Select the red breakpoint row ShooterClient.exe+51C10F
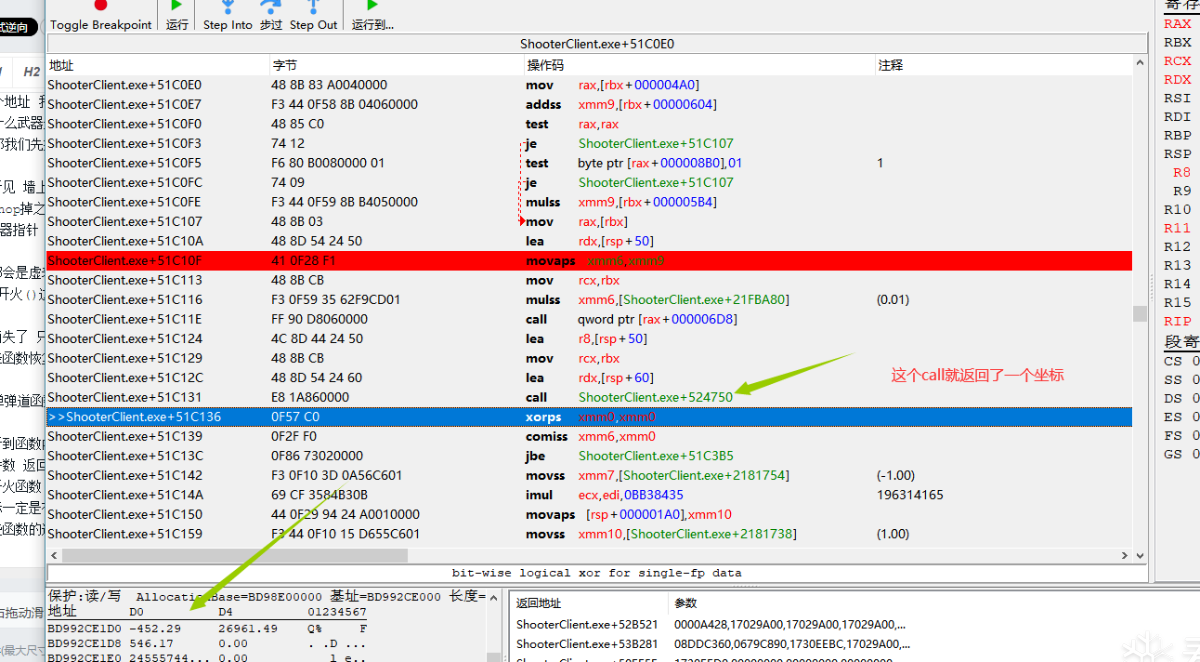The image size is (1200, 662). [589, 260]
